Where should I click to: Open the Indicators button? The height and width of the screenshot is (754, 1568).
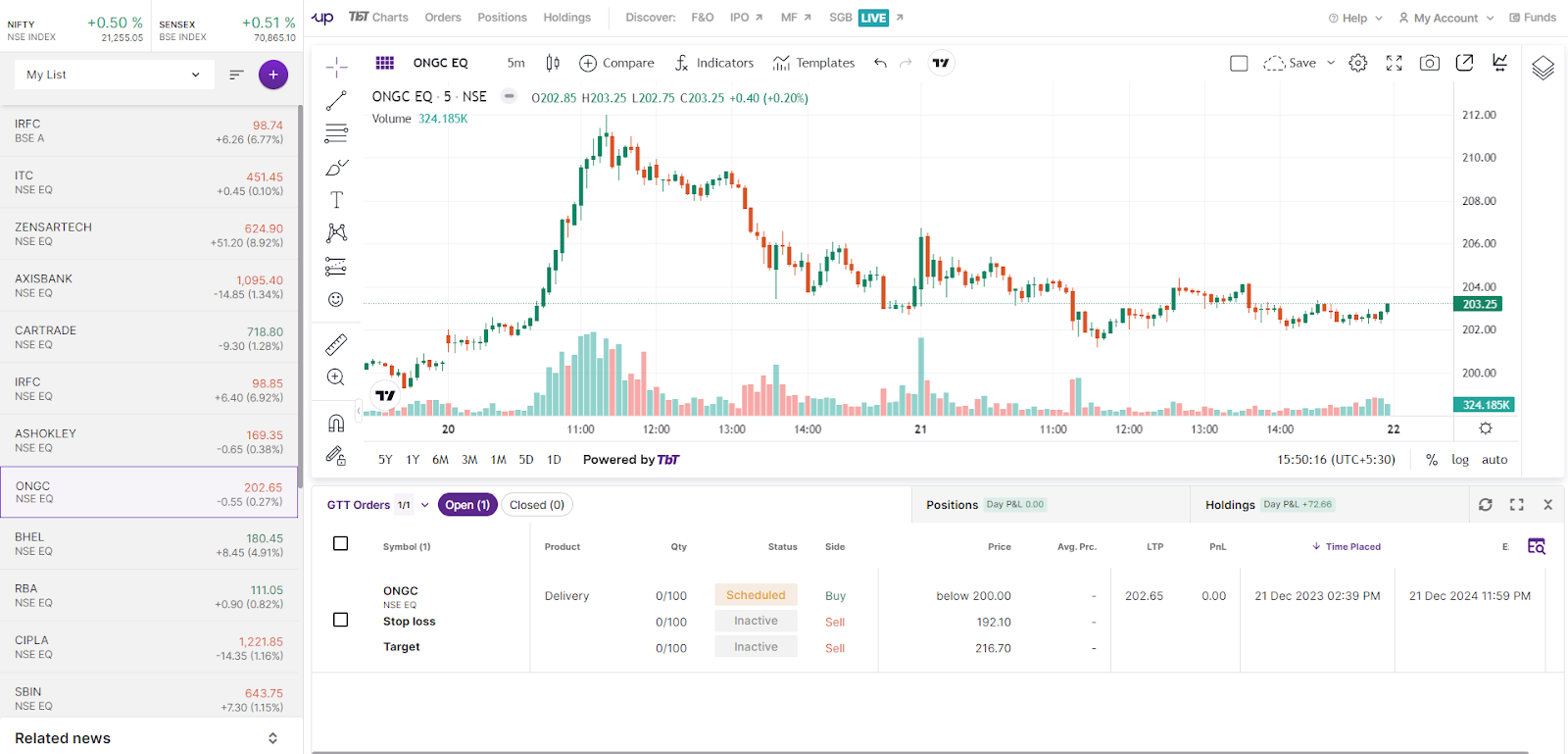(714, 63)
